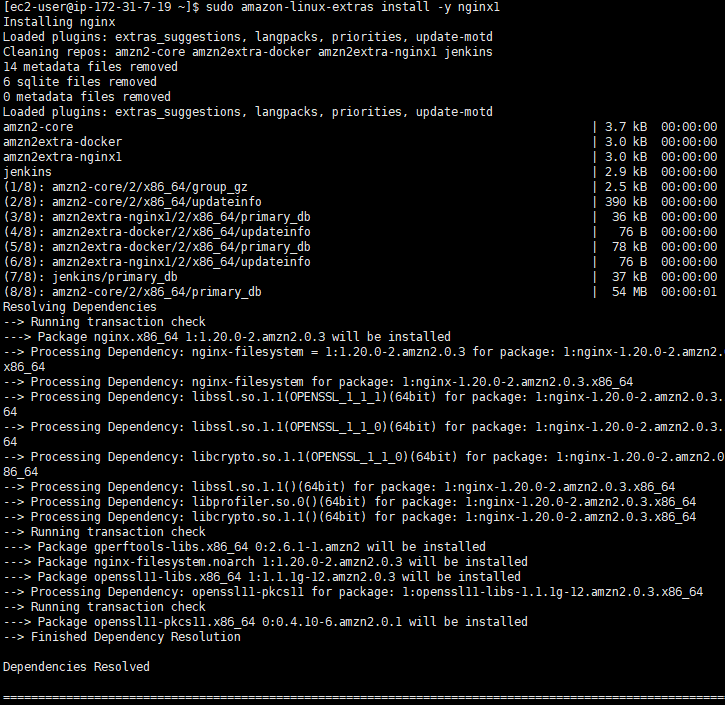Screen dimensions: 725x705
Task: Click the '78 kB' size value
Action: (629, 247)
